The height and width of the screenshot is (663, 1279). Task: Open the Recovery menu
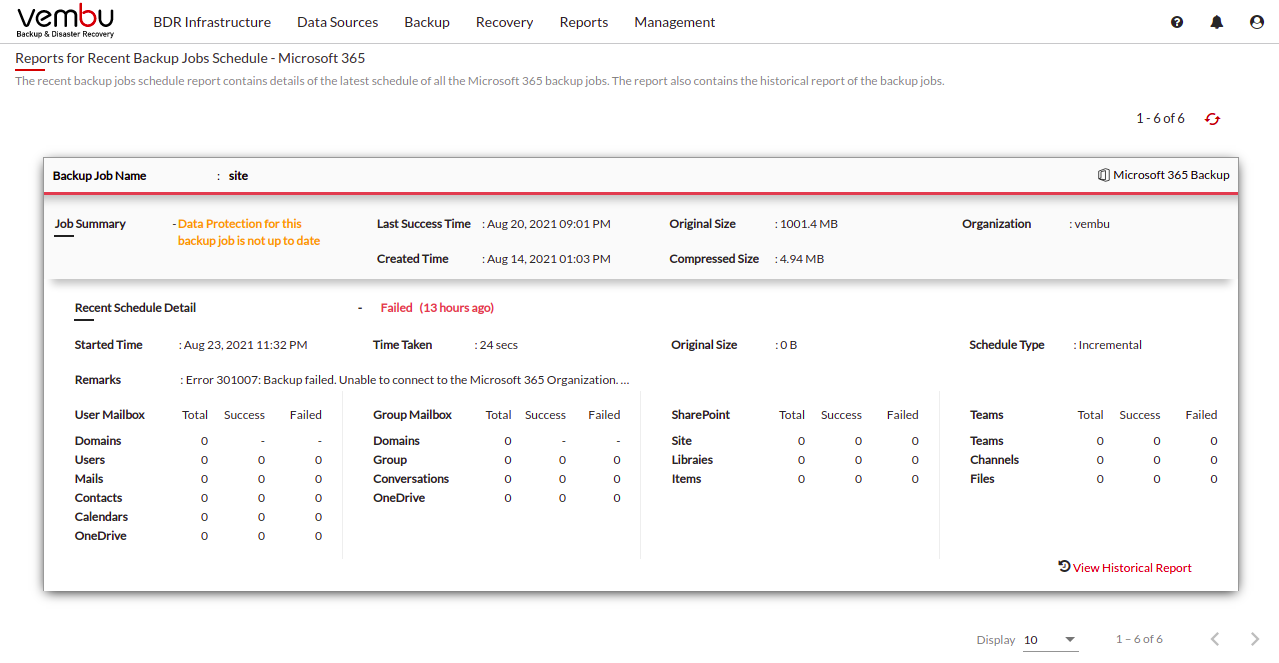click(x=504, y=22)
